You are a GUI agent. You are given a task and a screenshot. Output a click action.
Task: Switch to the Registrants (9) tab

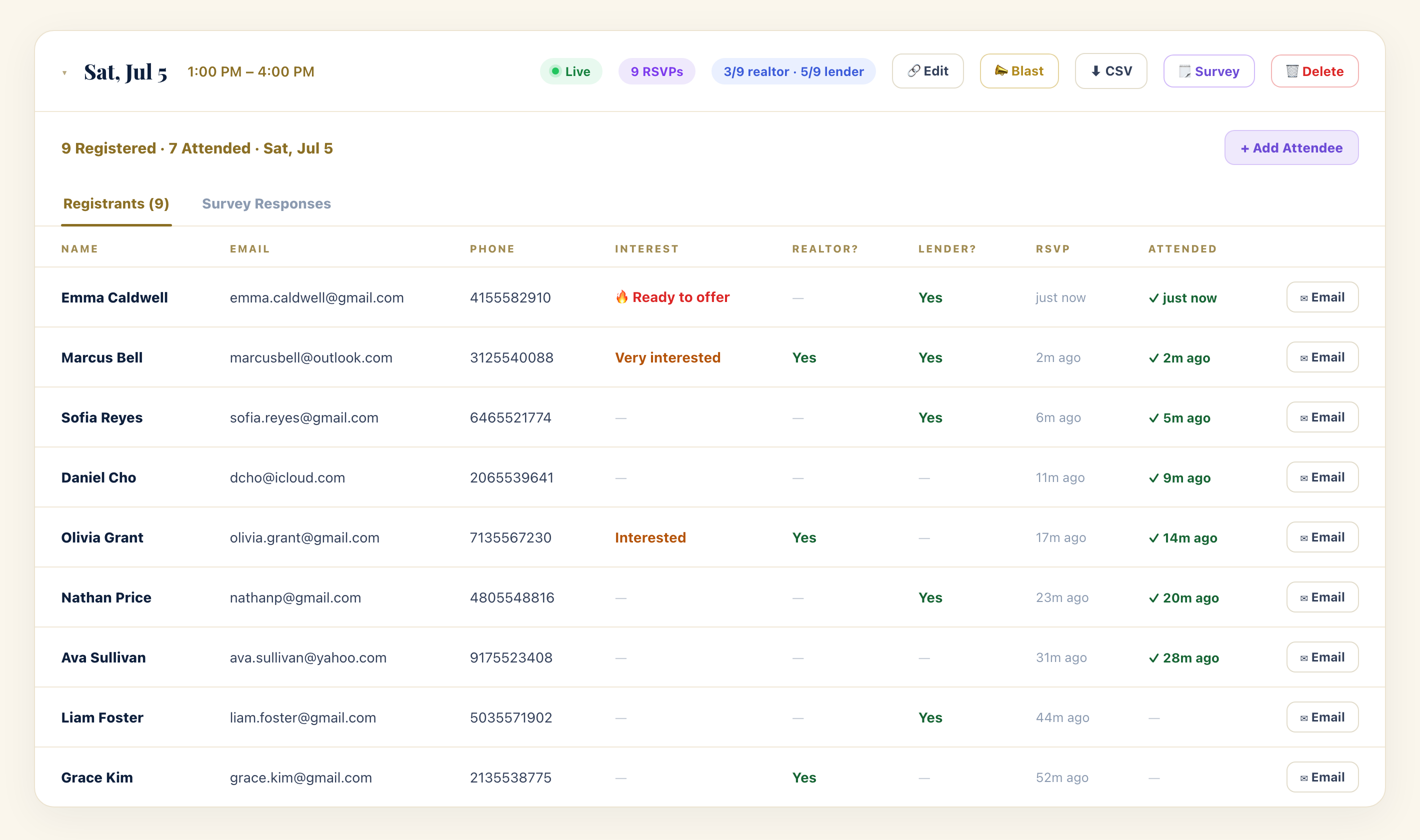116,204
